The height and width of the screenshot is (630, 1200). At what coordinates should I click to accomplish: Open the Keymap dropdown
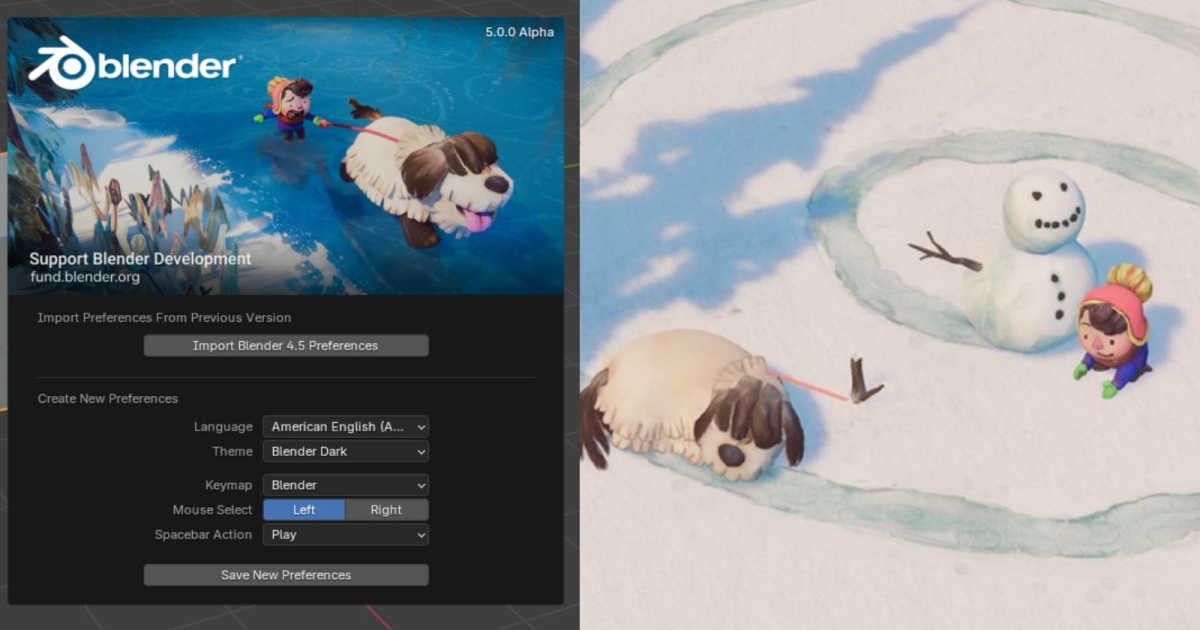346,485
